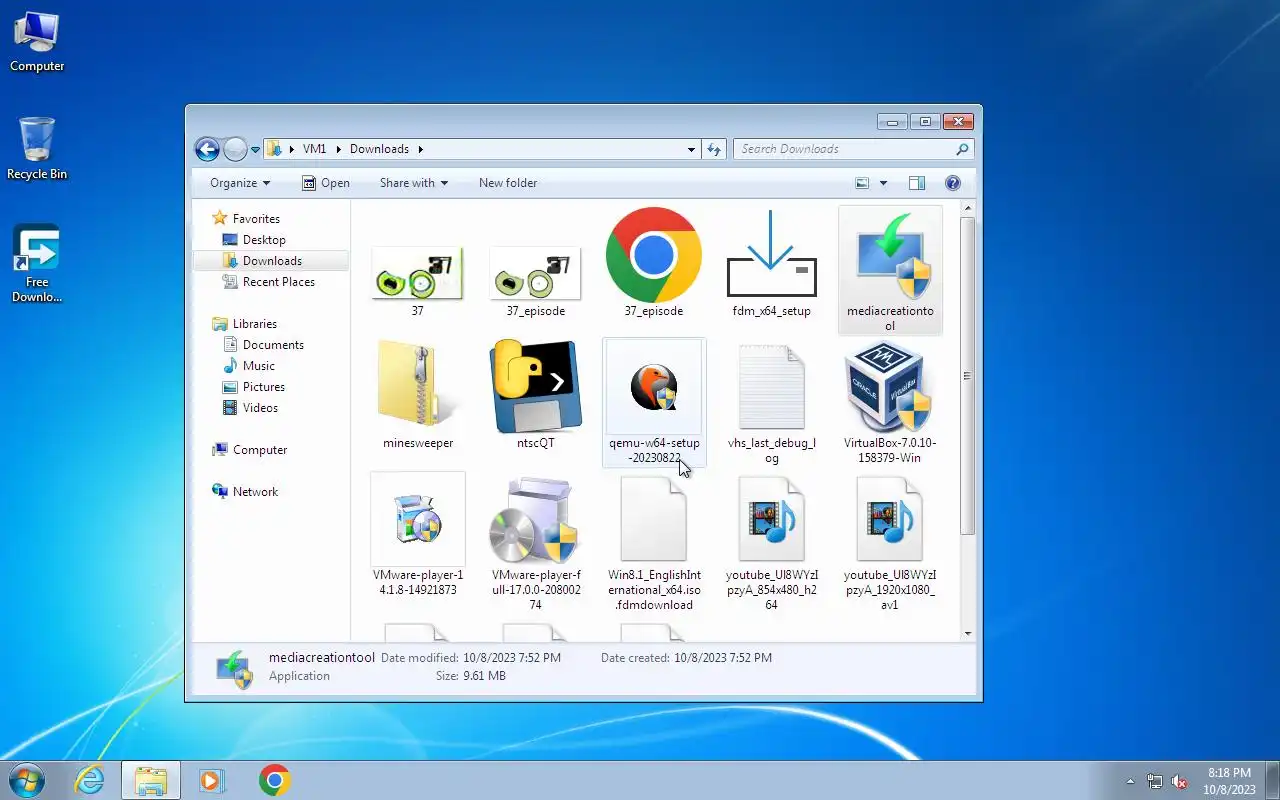Screen dimensions: 1280x800
Task: Click the Free Download Manager desktop shortcut
Action: [37, 263]
